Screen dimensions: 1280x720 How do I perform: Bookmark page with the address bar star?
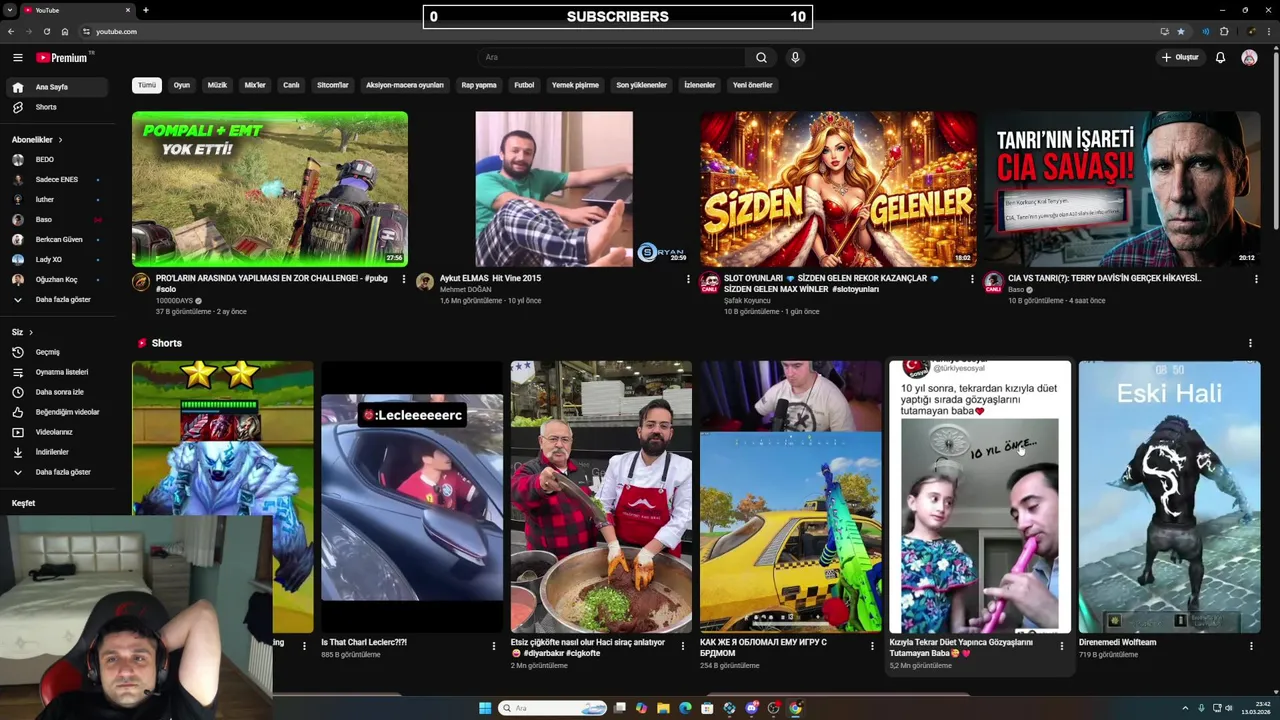tap(1181, 31)
